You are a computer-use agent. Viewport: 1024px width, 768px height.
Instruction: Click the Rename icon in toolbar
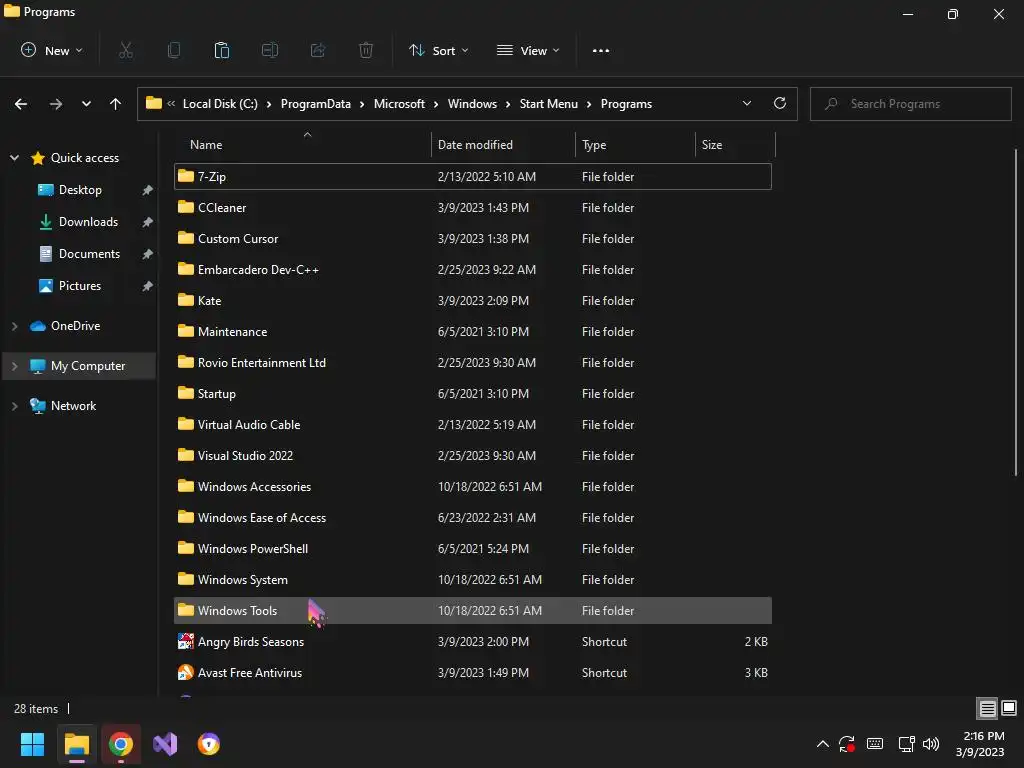click(x=270, y=50)
